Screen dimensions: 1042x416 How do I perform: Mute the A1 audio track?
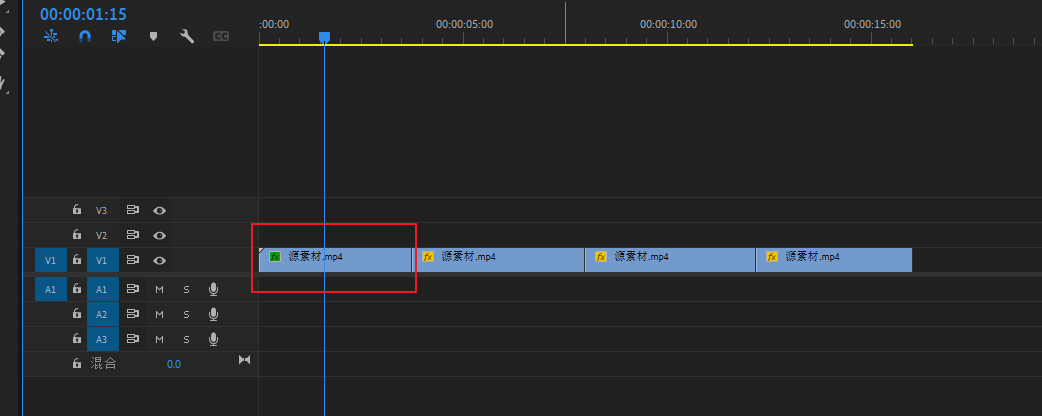click(159, 289)
